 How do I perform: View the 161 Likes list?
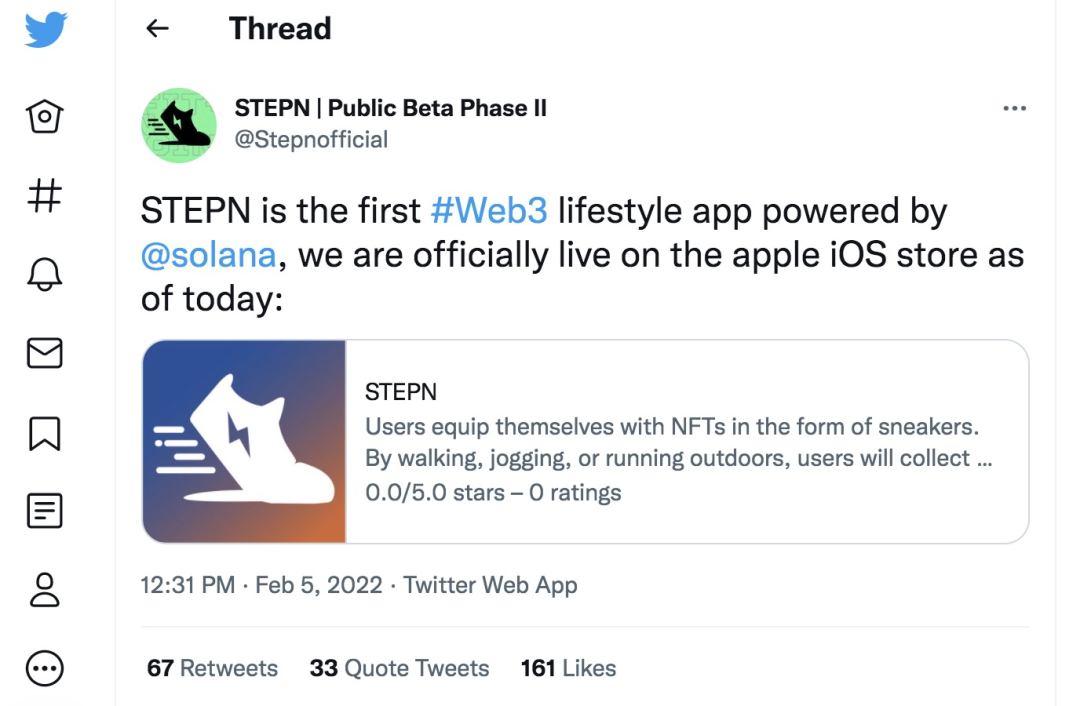(568, 668)
